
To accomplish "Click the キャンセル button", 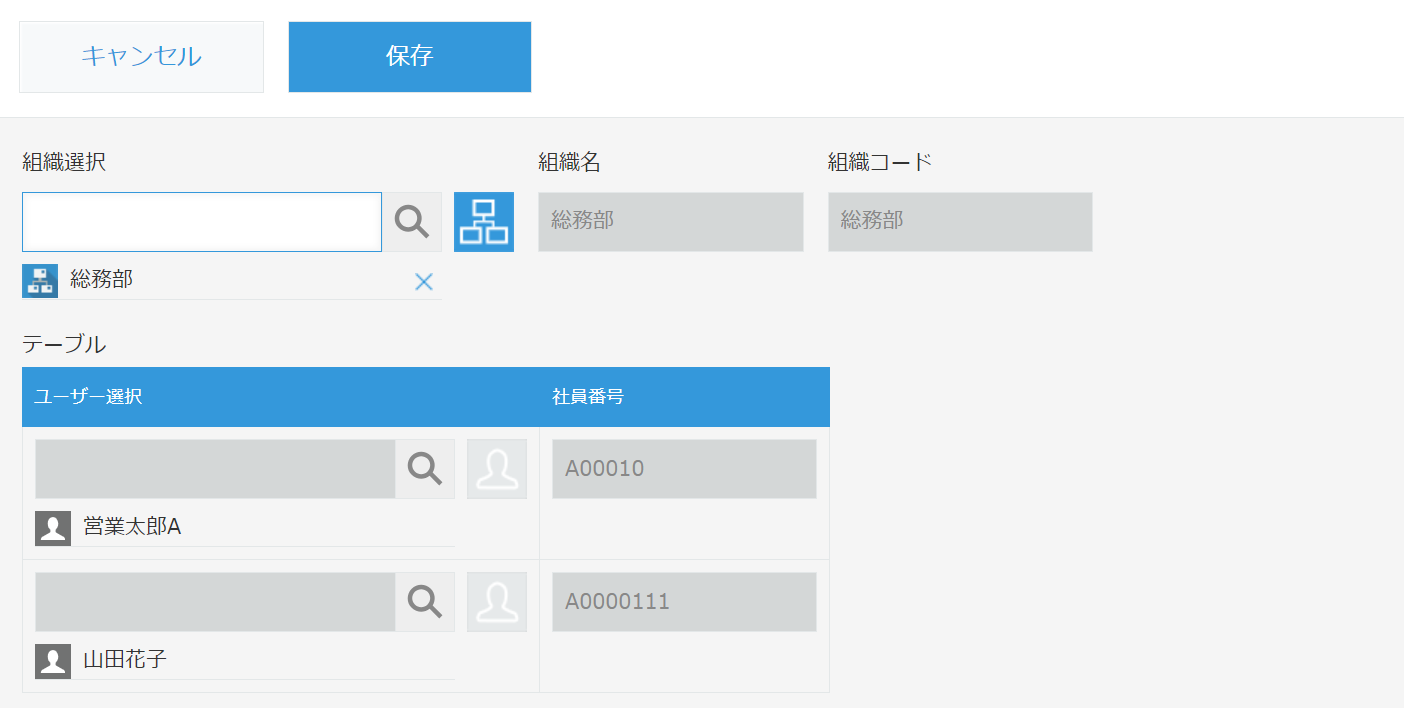I will click(x=141, y=57).
